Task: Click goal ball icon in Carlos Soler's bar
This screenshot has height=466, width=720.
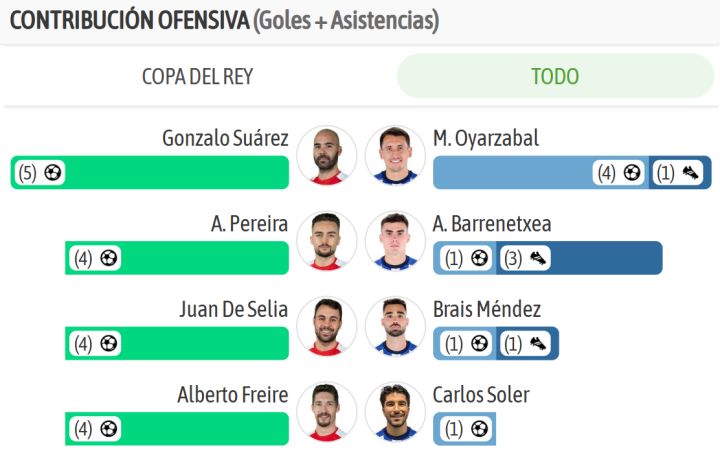Action: pyautogui.click(x=479, y=429)
